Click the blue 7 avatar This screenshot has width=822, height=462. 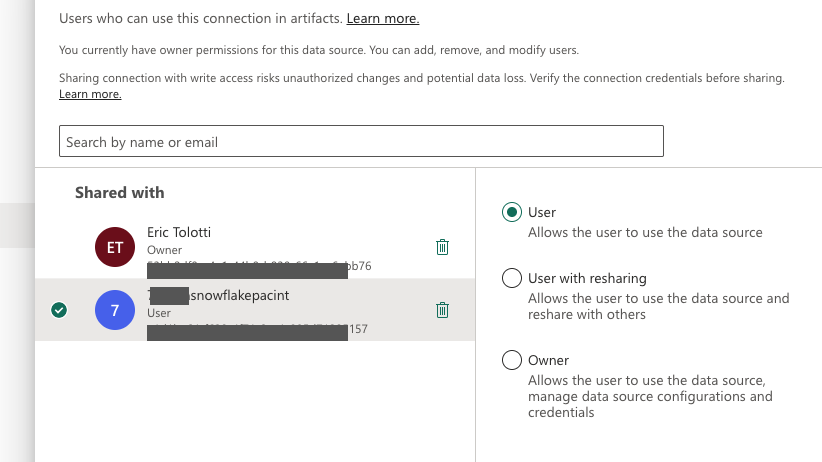(x=114, y=310)
